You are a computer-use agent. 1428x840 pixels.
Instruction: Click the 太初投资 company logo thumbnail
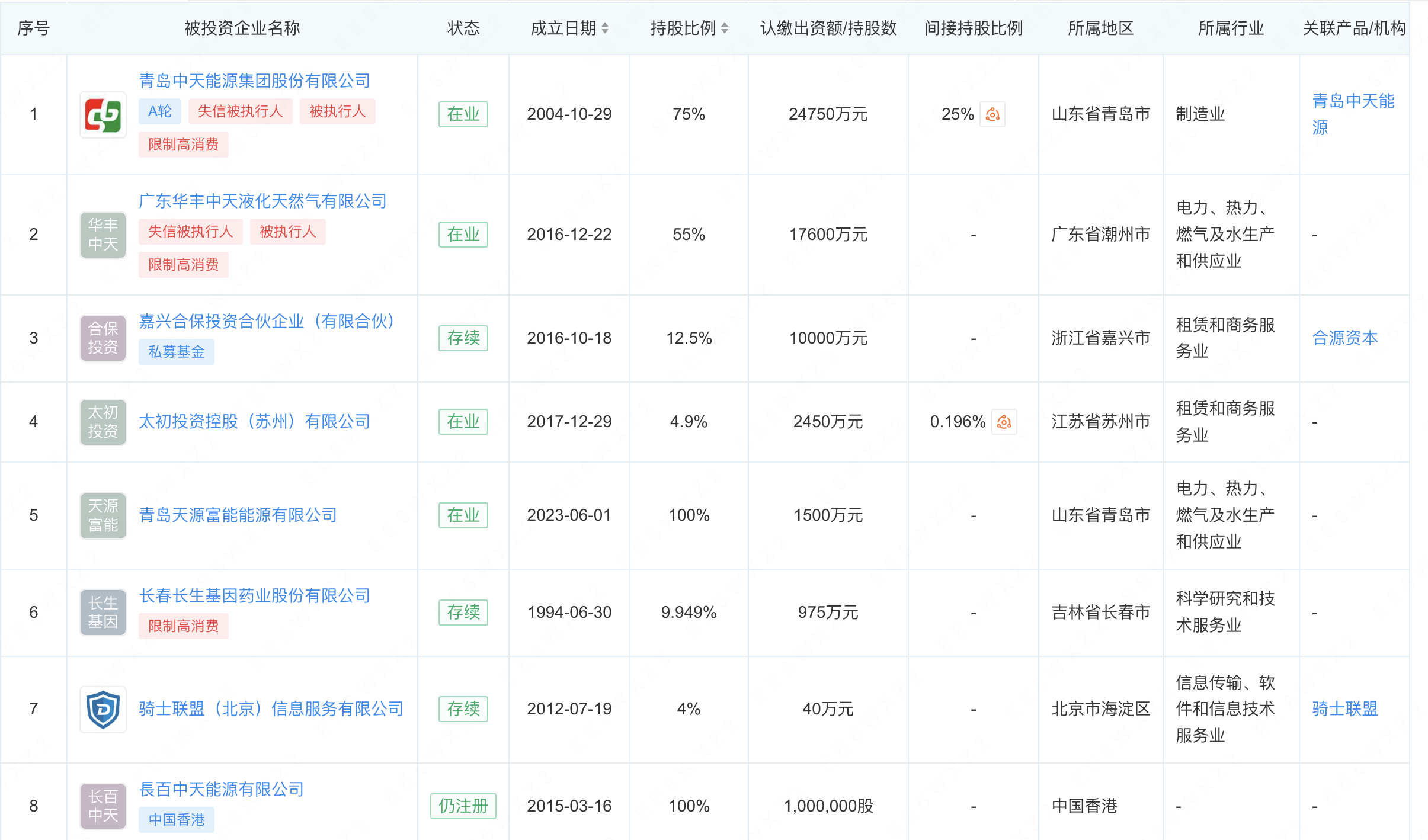click(x=103, y=422)
